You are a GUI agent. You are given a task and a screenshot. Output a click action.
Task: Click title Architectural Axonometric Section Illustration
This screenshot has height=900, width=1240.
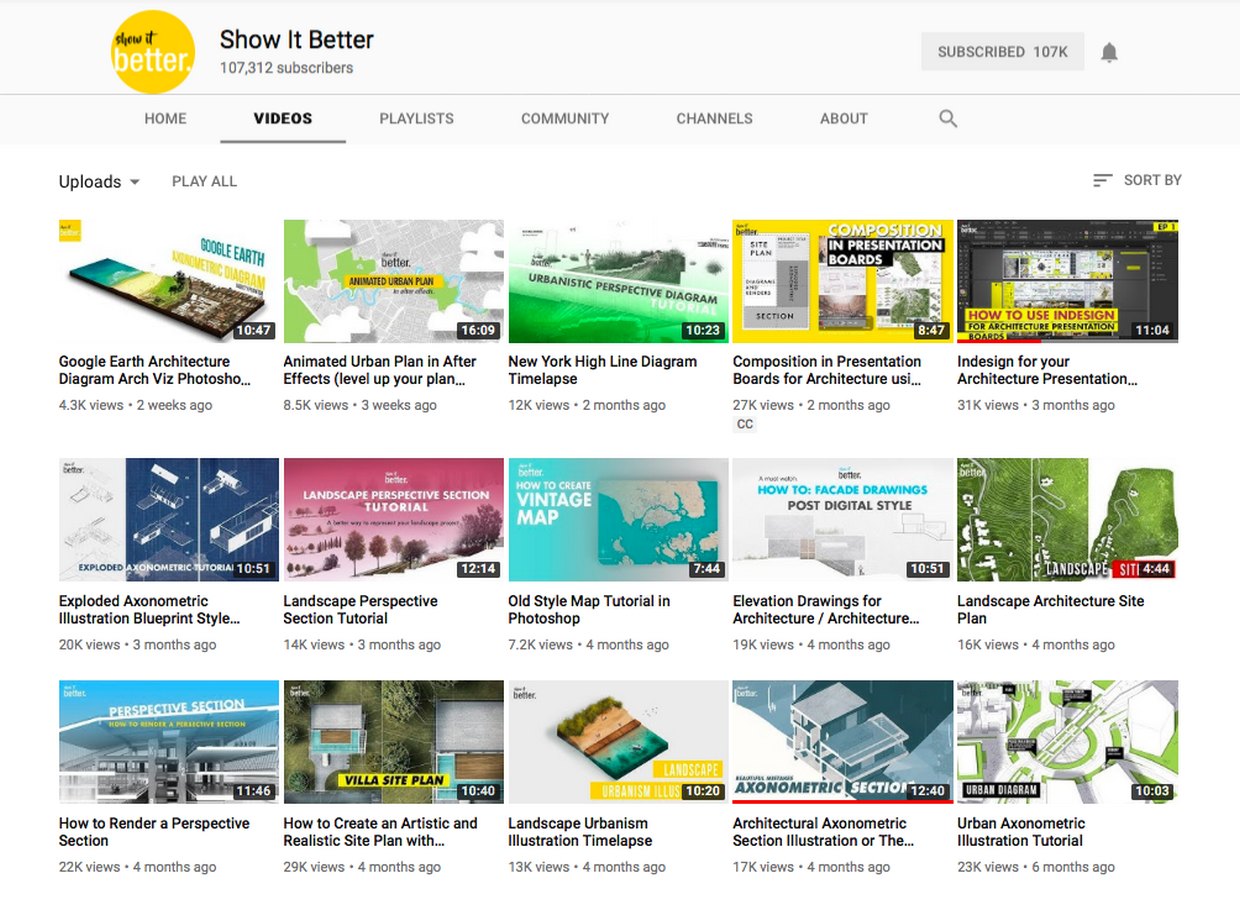coord(823,832)
